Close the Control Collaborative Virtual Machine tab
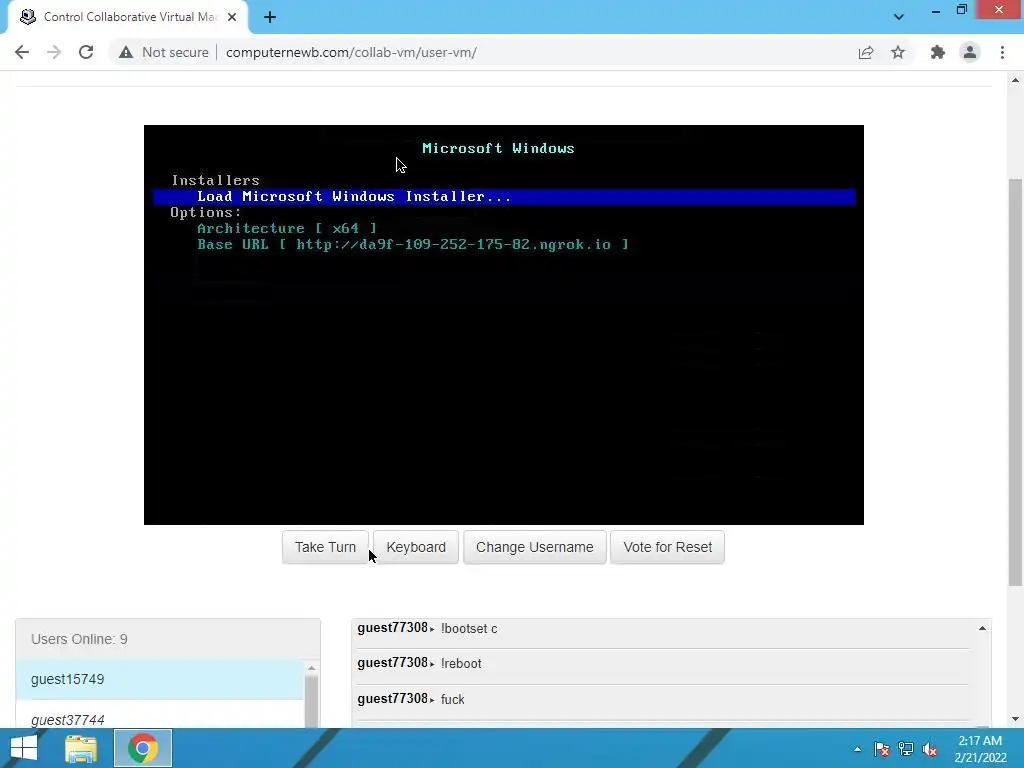Viewport: 1024px width, 768px height. [x=232, y=17]
